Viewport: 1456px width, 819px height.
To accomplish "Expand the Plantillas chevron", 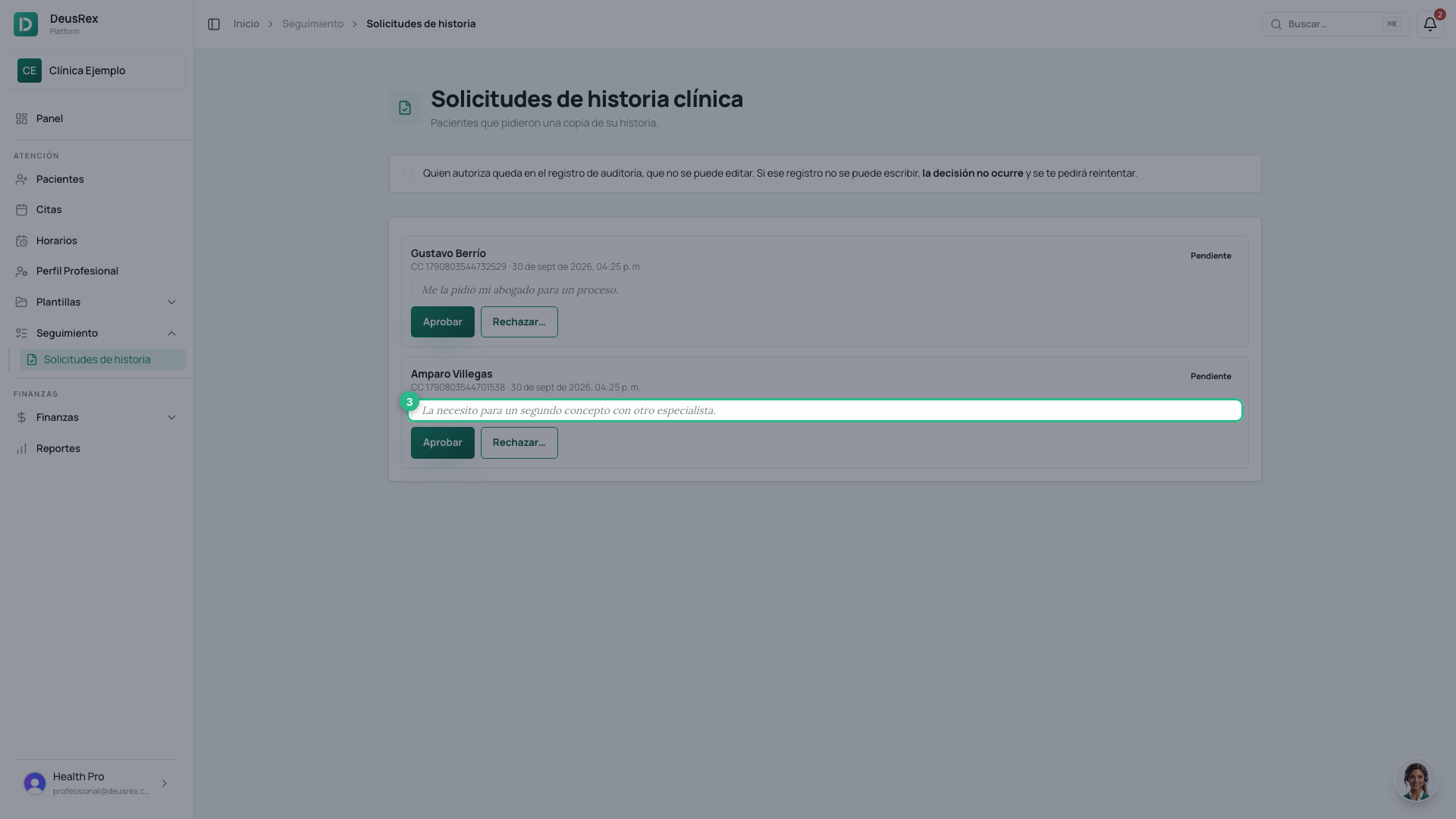I will [171, 303].
